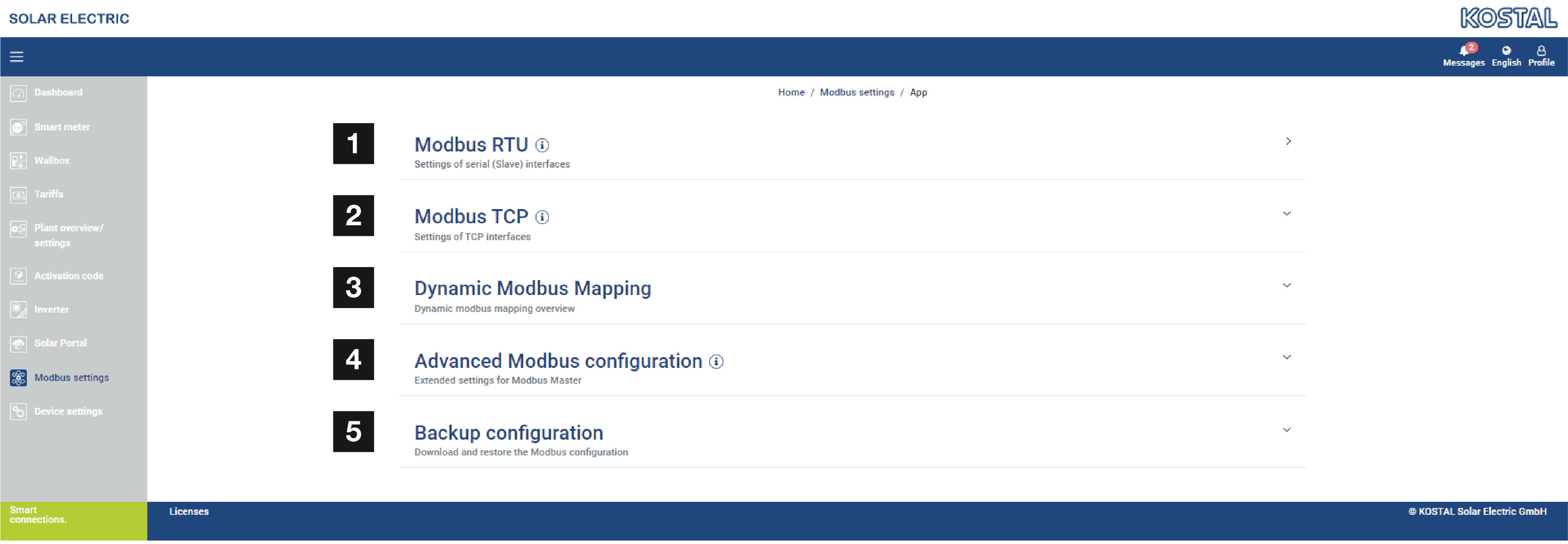The height and width of the screenshot is (544, 1568).
Task: Open Messages notification bell
Action: [1463, 51]
